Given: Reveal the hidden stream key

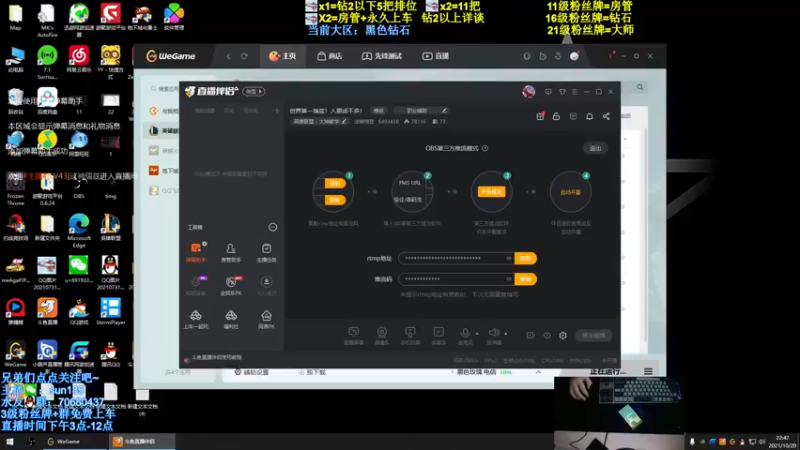Looking at the screenshot, I should click(x=509, y=279).
